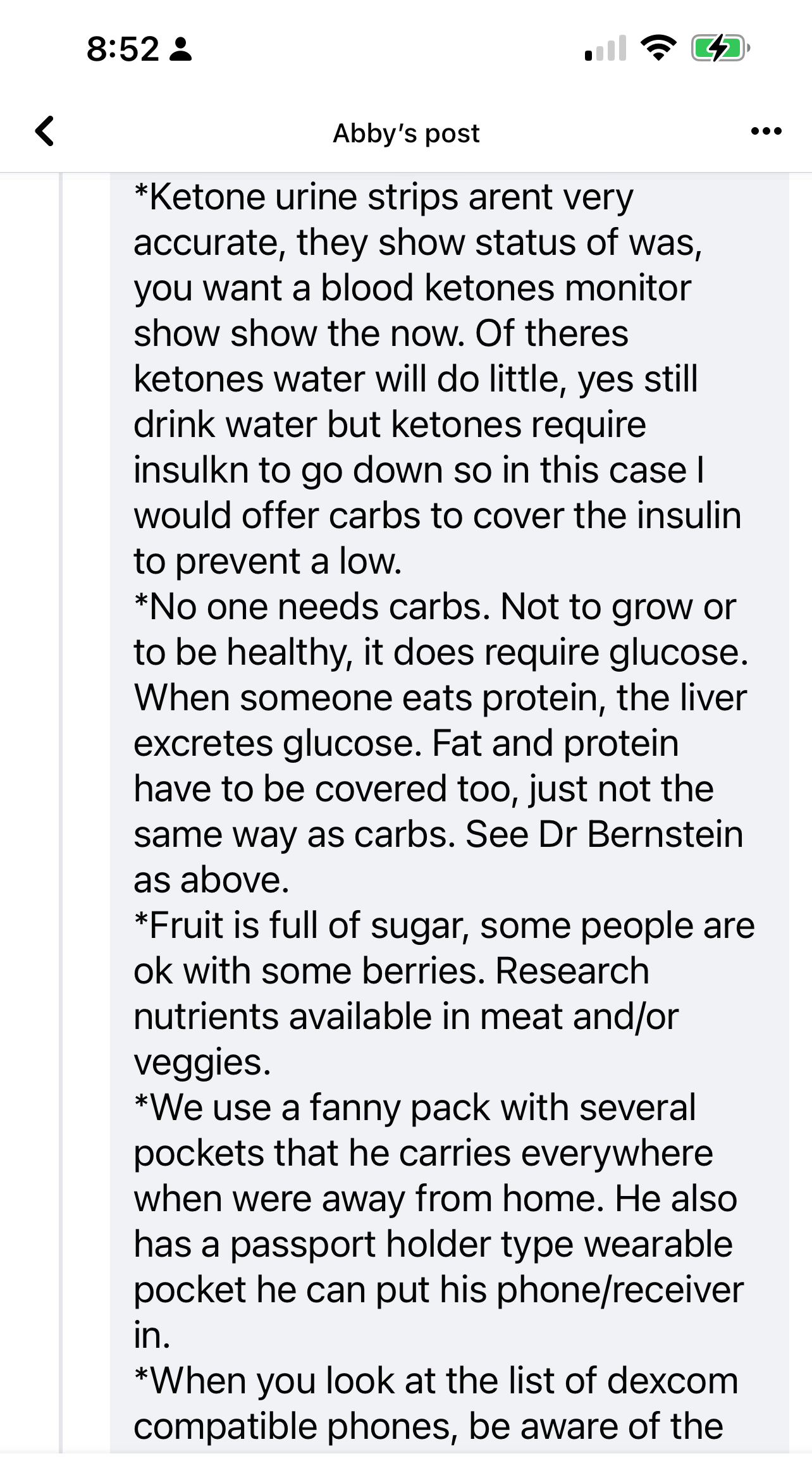Tap the charging battery icon
Screen dimensions: 812x1461
click(720, 48)
